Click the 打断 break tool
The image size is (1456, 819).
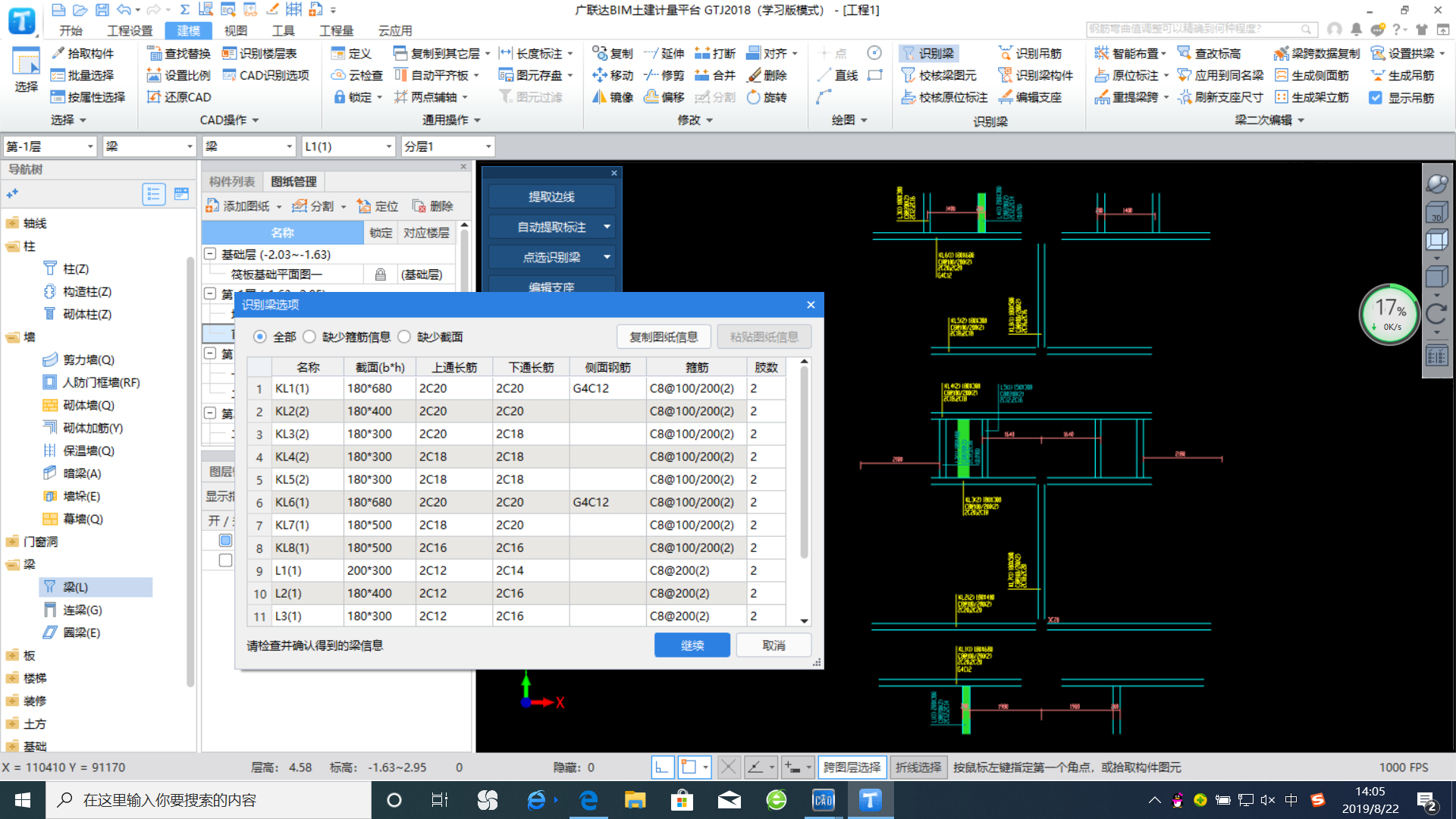715,53
